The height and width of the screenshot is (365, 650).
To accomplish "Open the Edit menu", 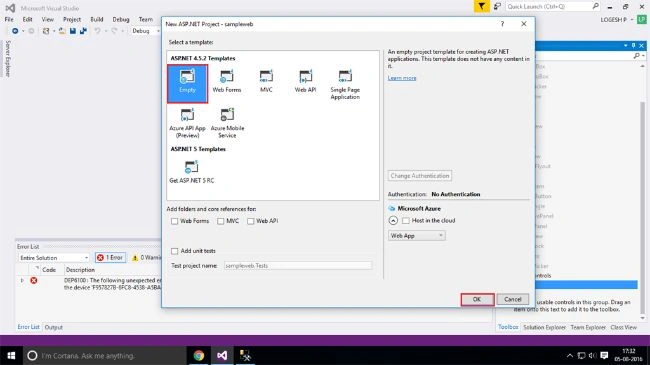I will pos(27,19).
